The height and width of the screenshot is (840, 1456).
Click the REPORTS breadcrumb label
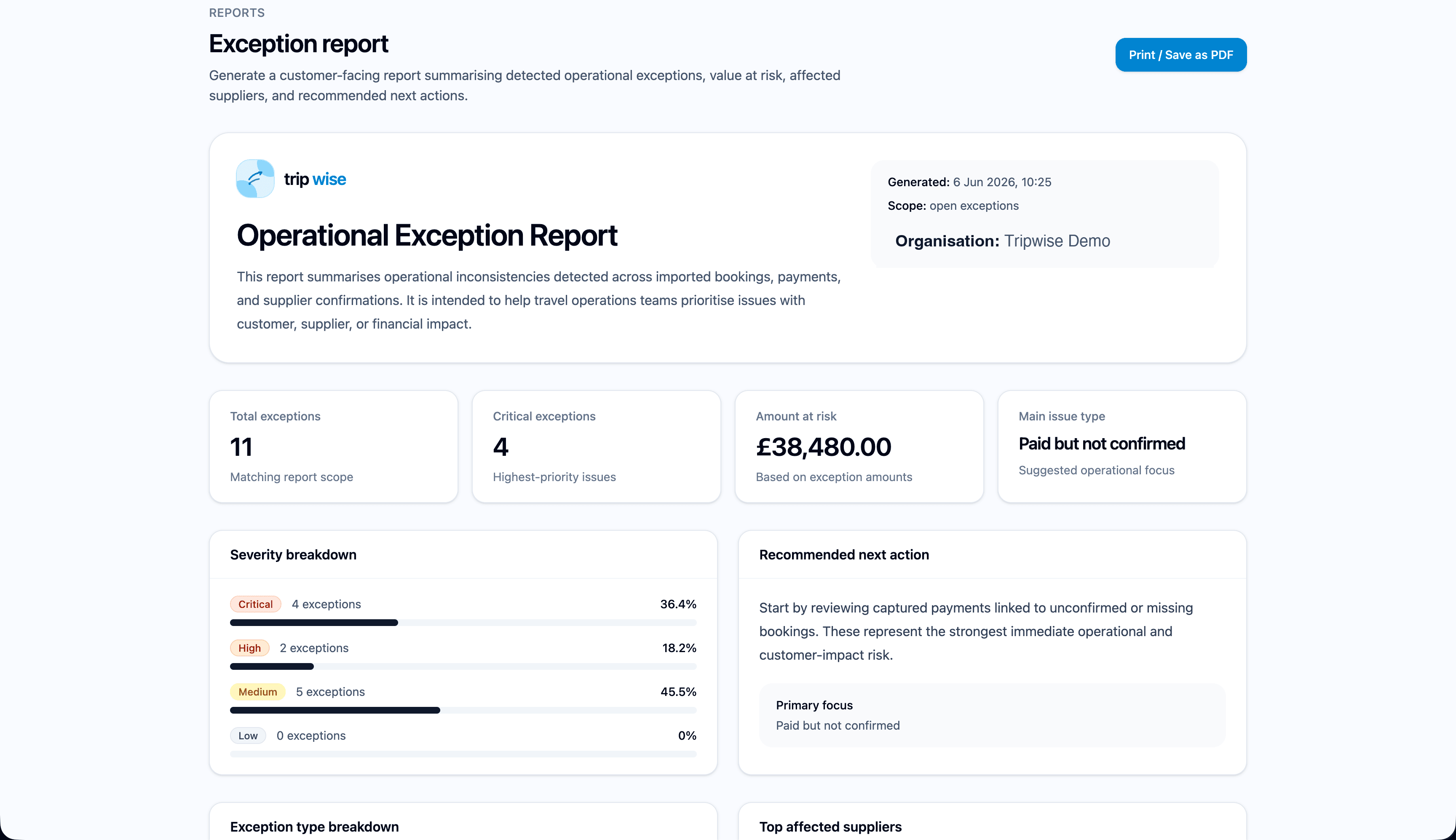pyautogui.click(x=236, y=13)
